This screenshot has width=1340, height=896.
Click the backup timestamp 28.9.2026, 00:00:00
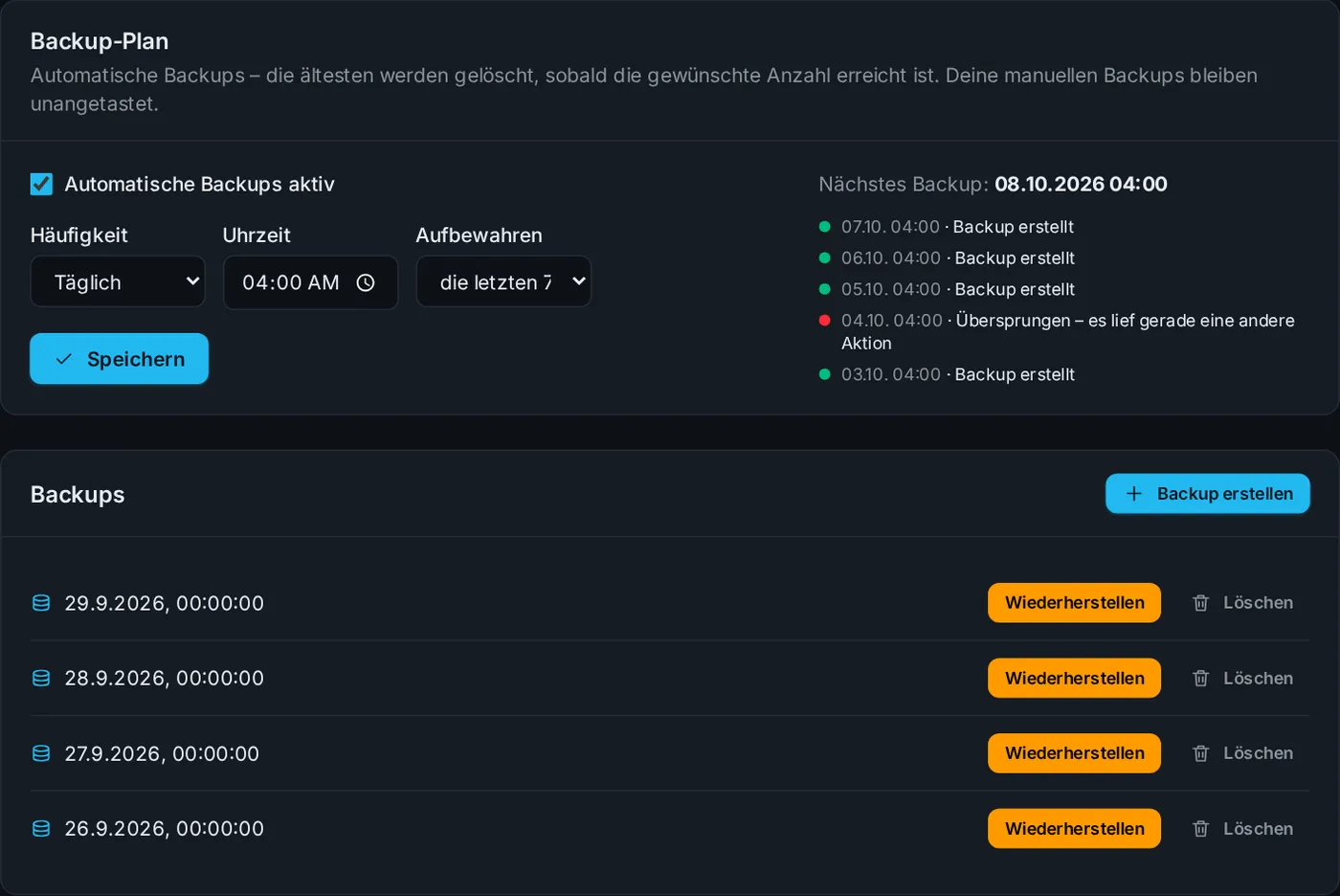click(164, 678)
